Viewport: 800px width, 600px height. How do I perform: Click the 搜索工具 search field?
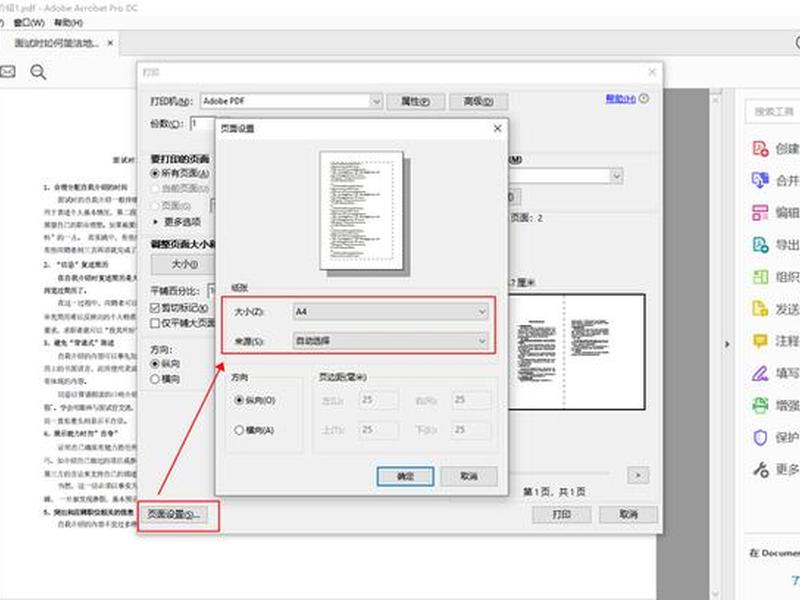click(x=774, y=111)
